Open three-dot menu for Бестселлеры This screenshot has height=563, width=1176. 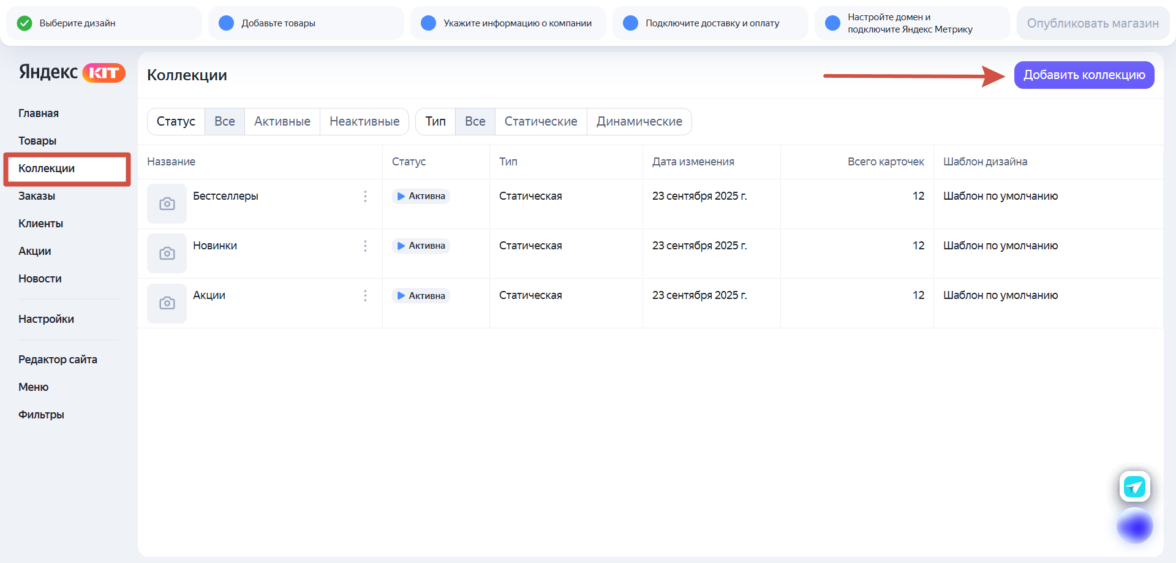pos(365,196)
